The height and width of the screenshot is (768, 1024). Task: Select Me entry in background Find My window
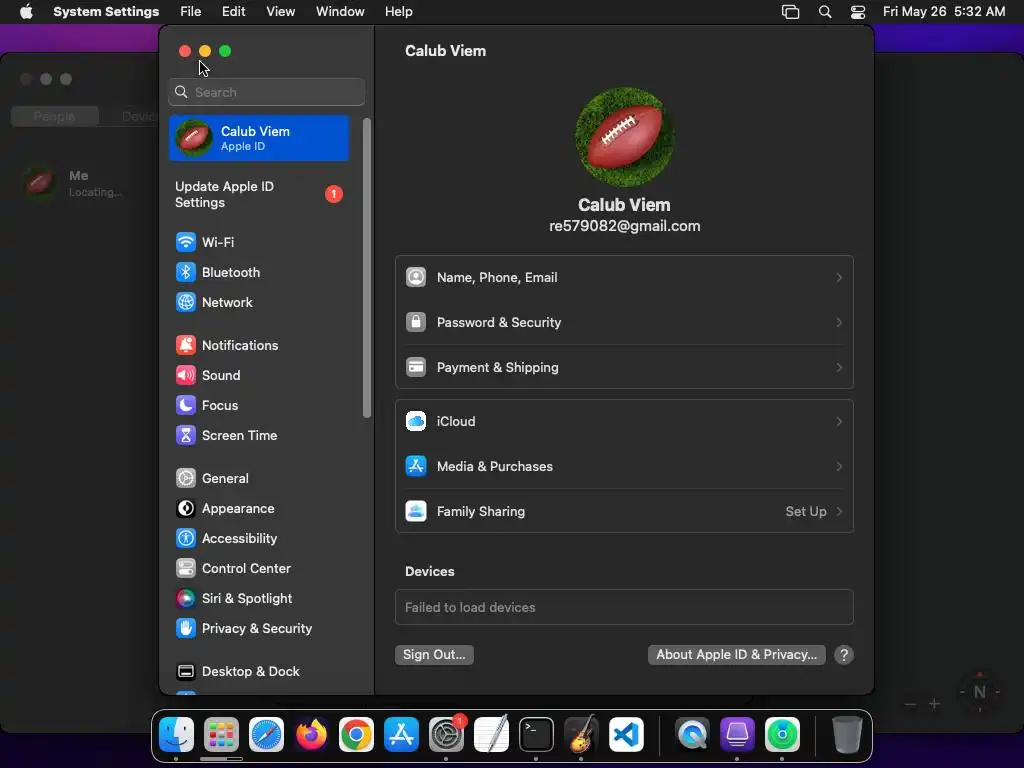tap(78, 183)
